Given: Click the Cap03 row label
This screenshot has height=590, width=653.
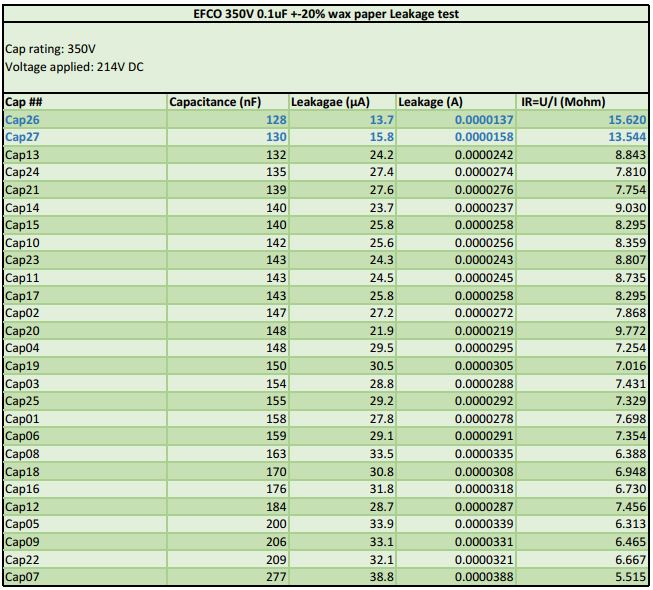Looking at the screenshot, I should (22, 383).
